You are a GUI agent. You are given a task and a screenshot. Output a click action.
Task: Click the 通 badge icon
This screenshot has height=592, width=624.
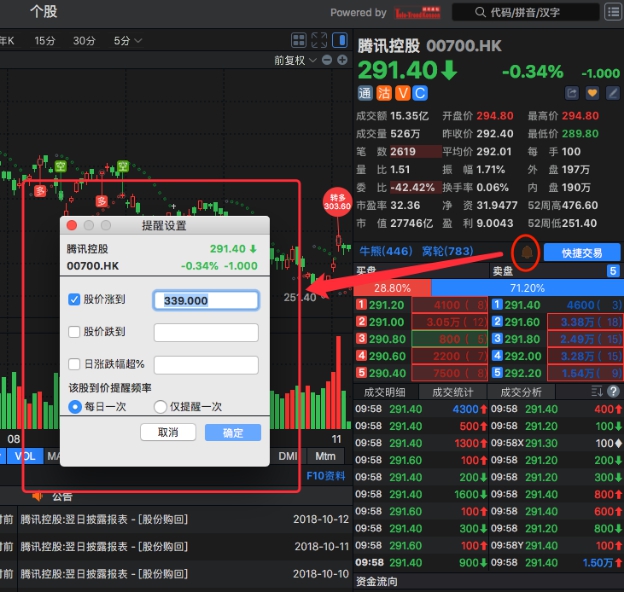365,93
